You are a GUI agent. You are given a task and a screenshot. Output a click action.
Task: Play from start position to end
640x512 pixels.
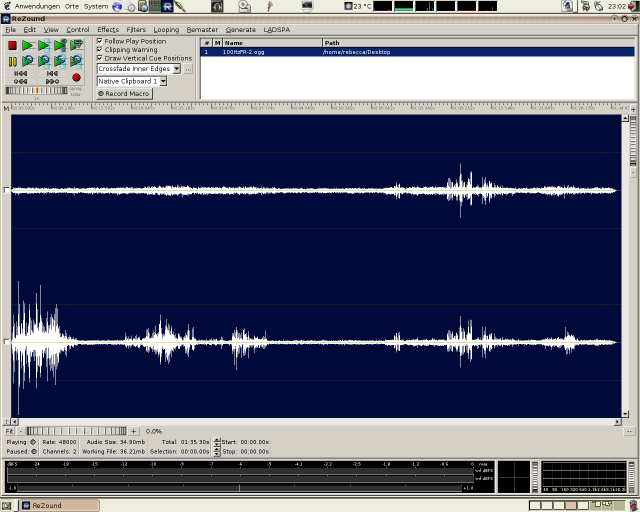click(x=60, y=45)
